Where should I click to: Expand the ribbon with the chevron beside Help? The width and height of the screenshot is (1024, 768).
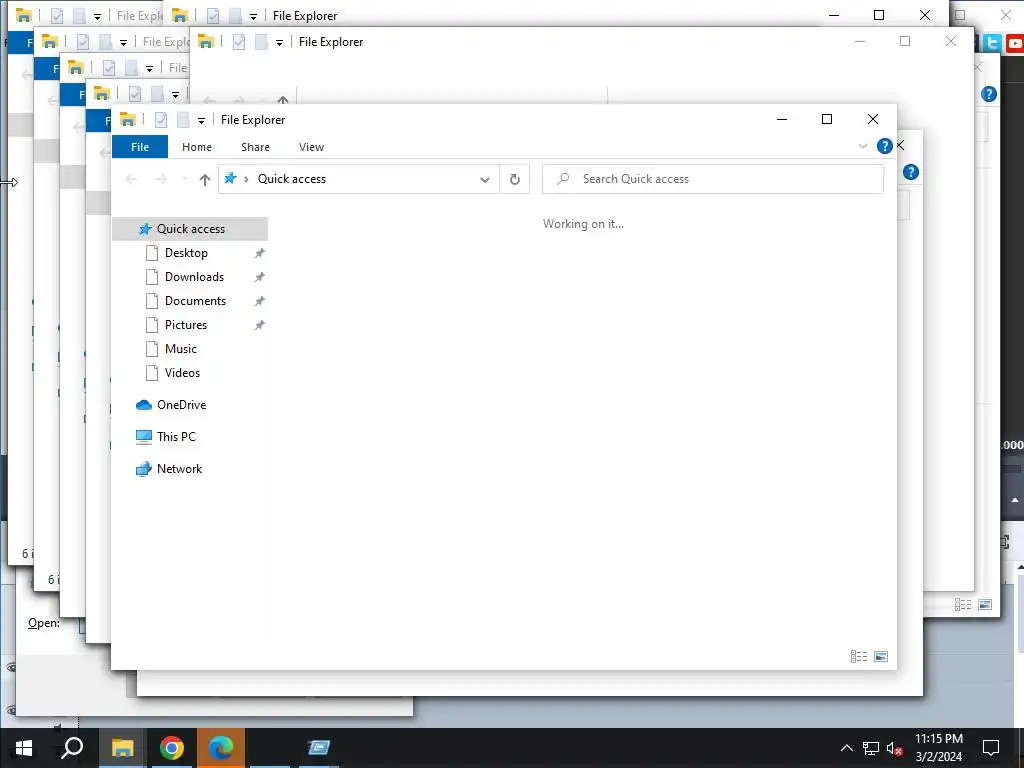863,146
